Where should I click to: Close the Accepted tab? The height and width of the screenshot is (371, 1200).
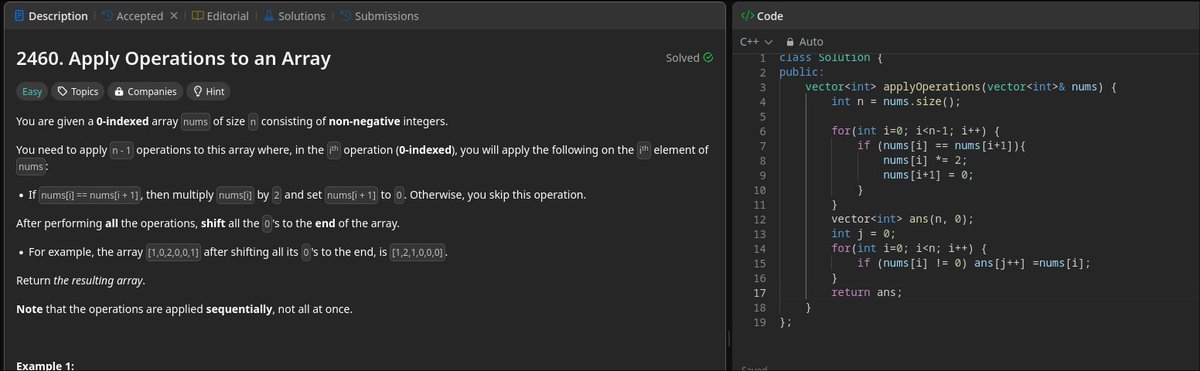click(x=173, y=16)
